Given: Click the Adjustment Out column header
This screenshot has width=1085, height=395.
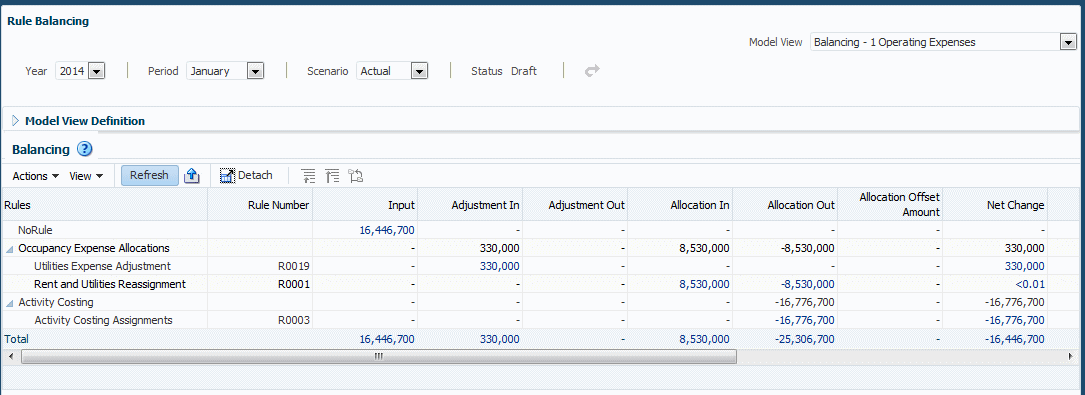Looking at the screenshot, I should (x=575, y=205).
